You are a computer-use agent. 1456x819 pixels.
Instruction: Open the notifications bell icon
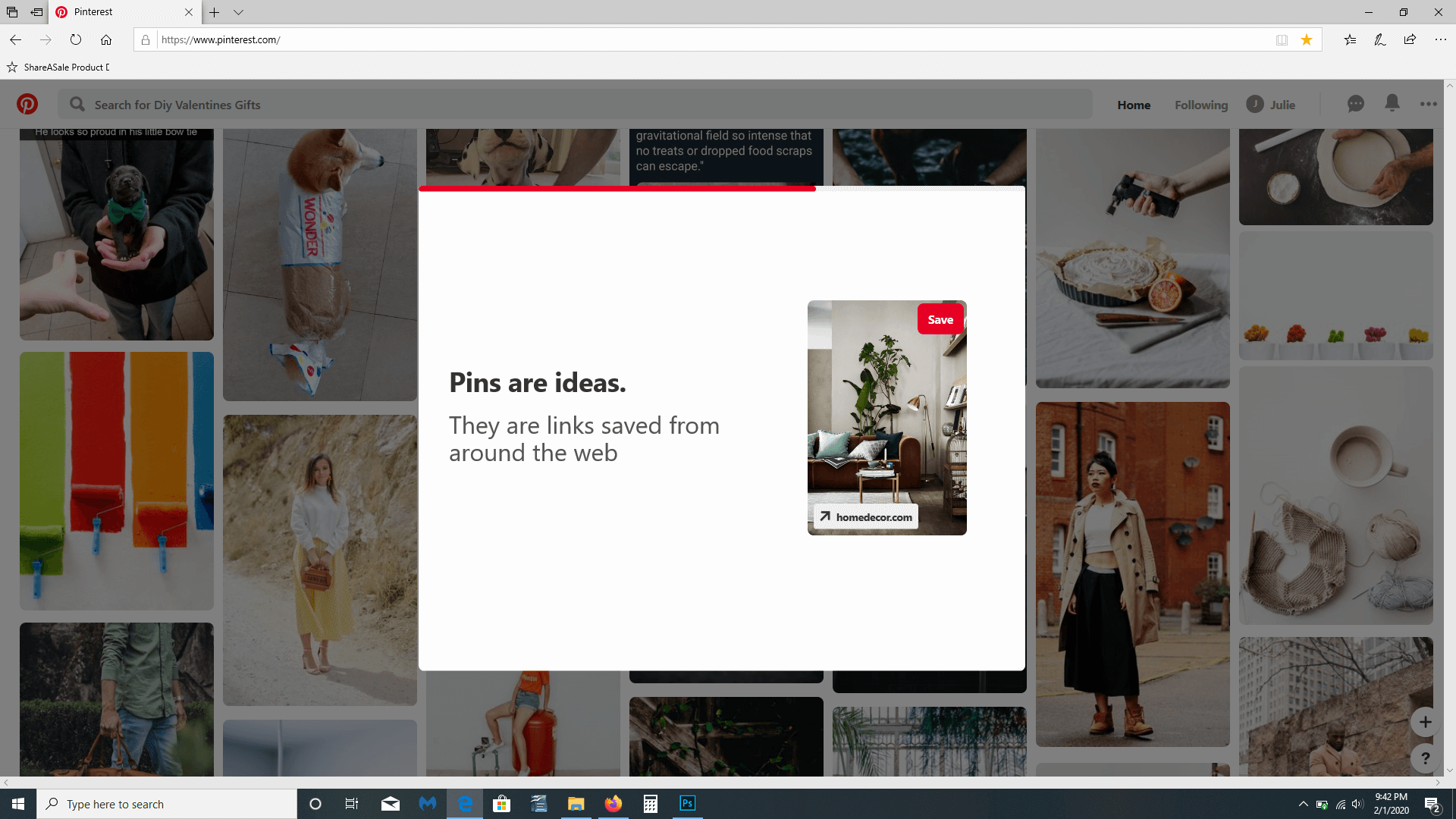pos(1392,103)
